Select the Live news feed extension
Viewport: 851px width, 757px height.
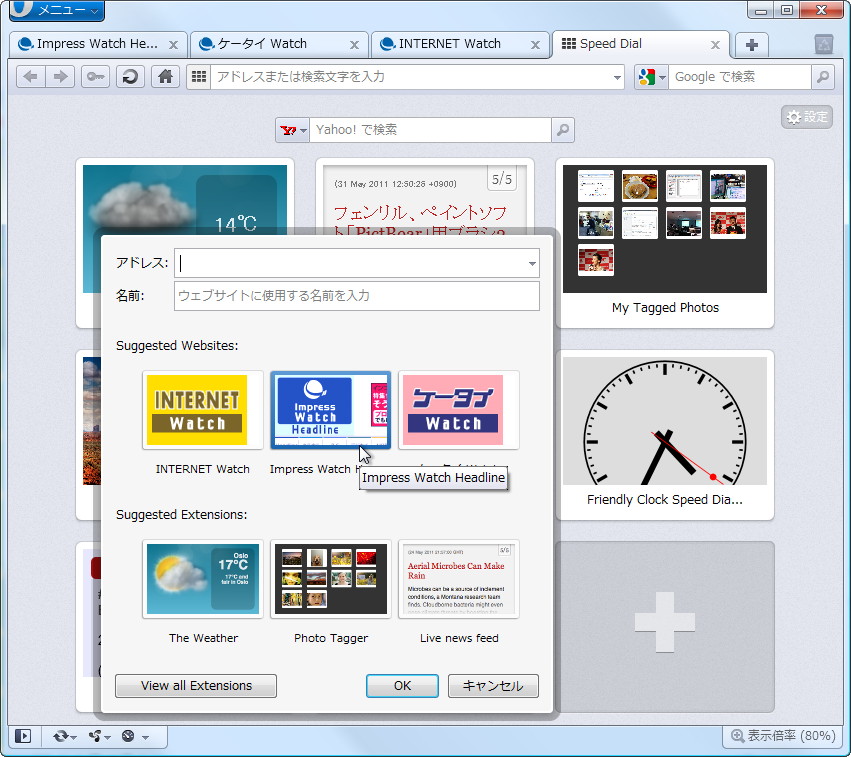tap(459, 579)
